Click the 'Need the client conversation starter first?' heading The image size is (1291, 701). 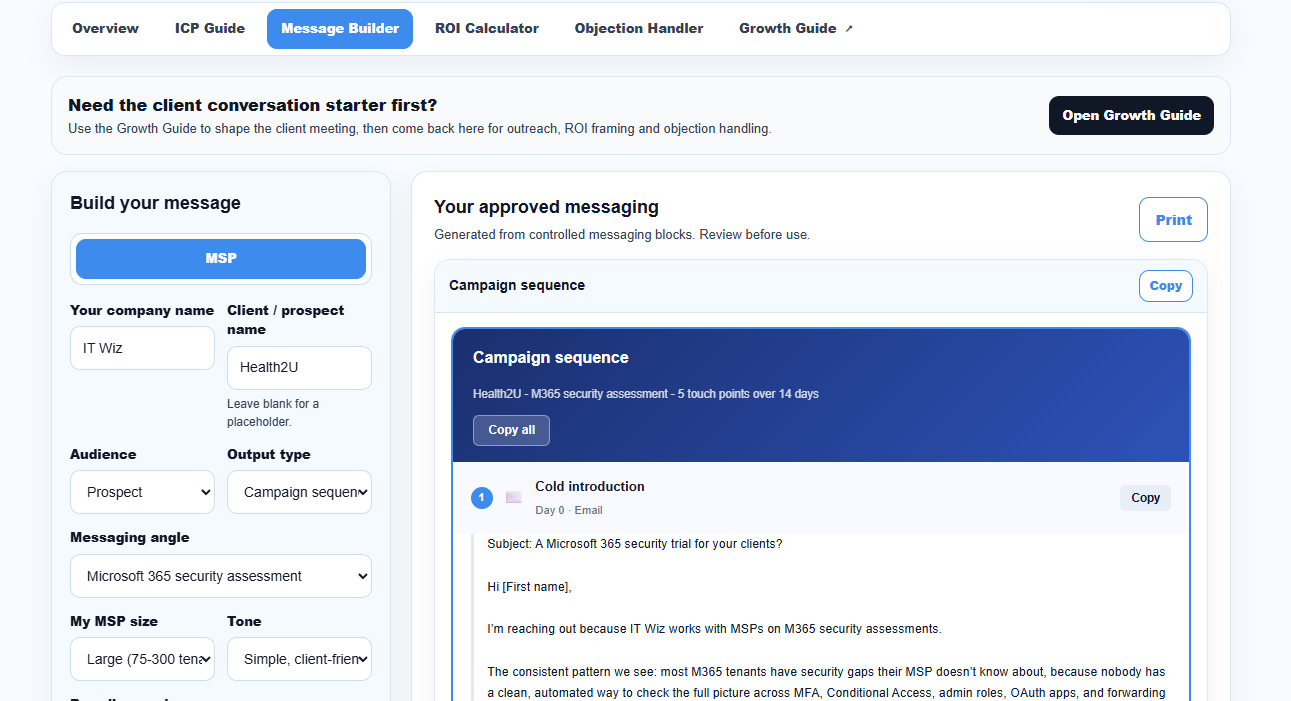click(253, 105)
